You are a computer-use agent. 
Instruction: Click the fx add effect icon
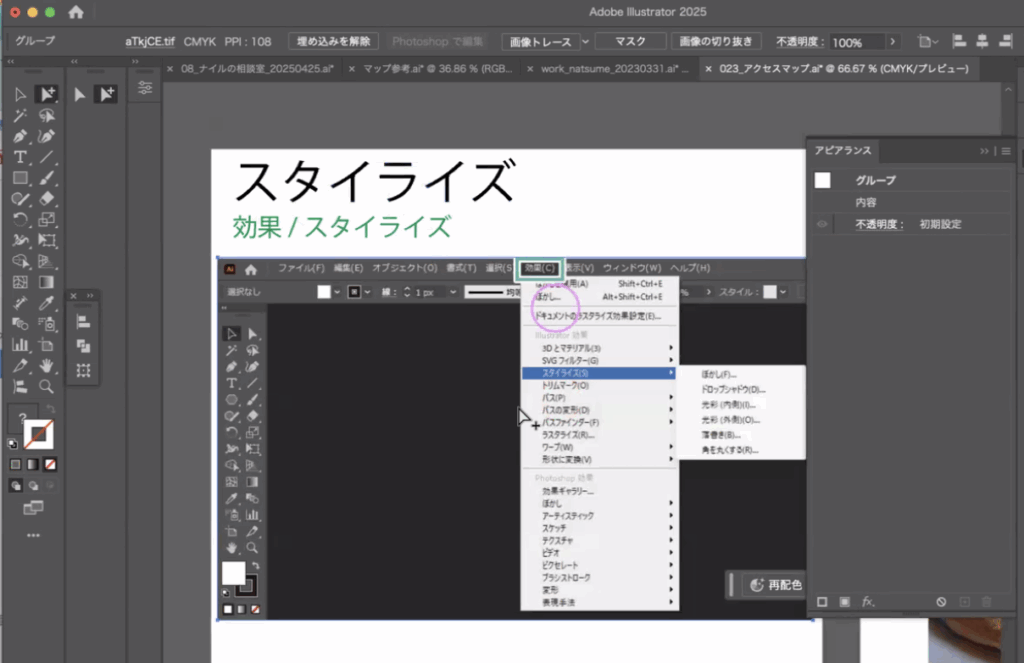[x=868, y=602]
